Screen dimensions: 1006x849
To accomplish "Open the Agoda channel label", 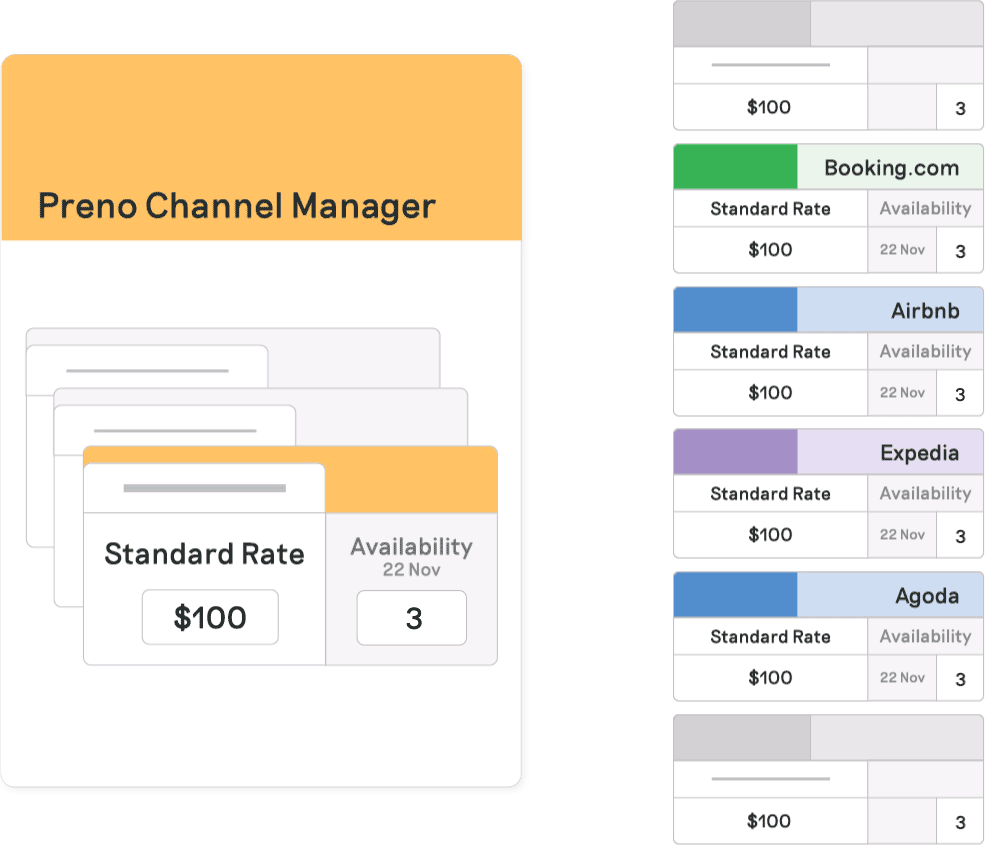I will tap(926, 596).
